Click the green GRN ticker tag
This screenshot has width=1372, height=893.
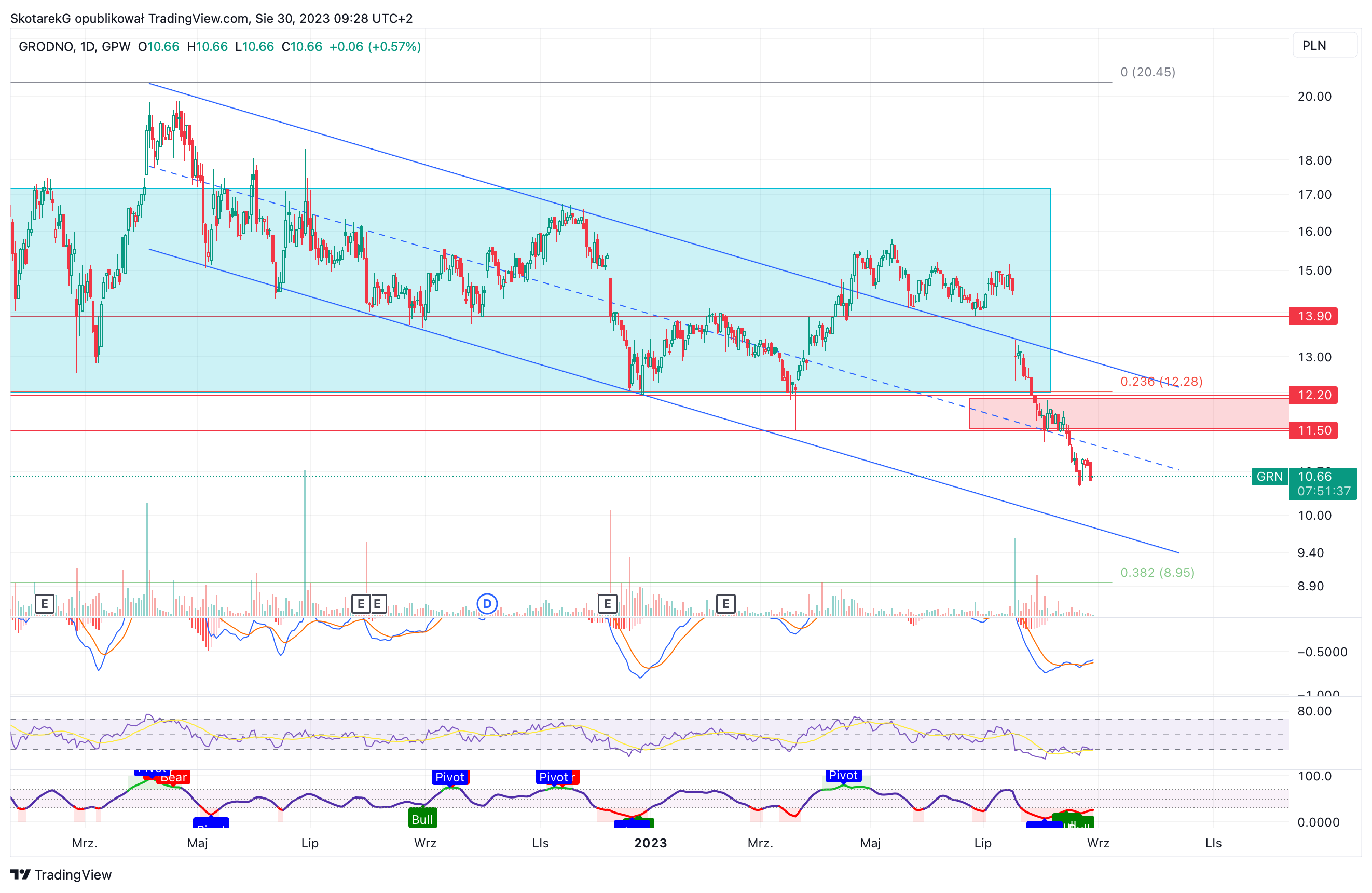click(1269, 477)
